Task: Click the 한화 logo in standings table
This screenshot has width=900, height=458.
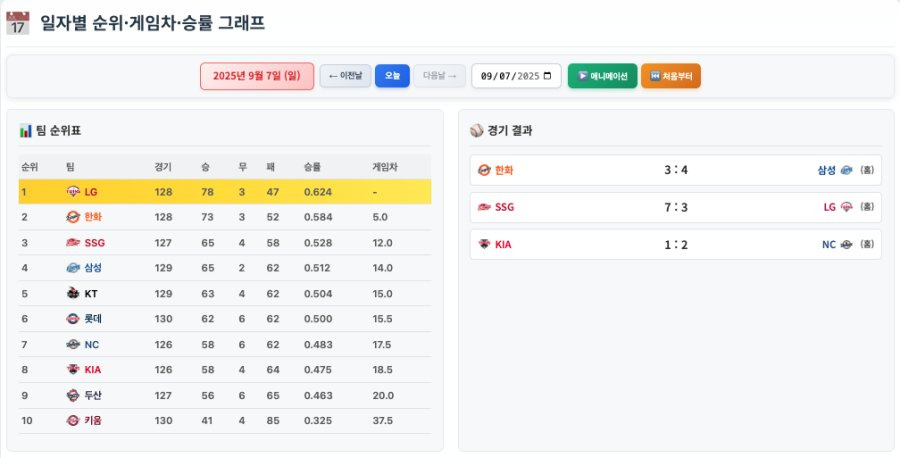Action: point(73,217)
